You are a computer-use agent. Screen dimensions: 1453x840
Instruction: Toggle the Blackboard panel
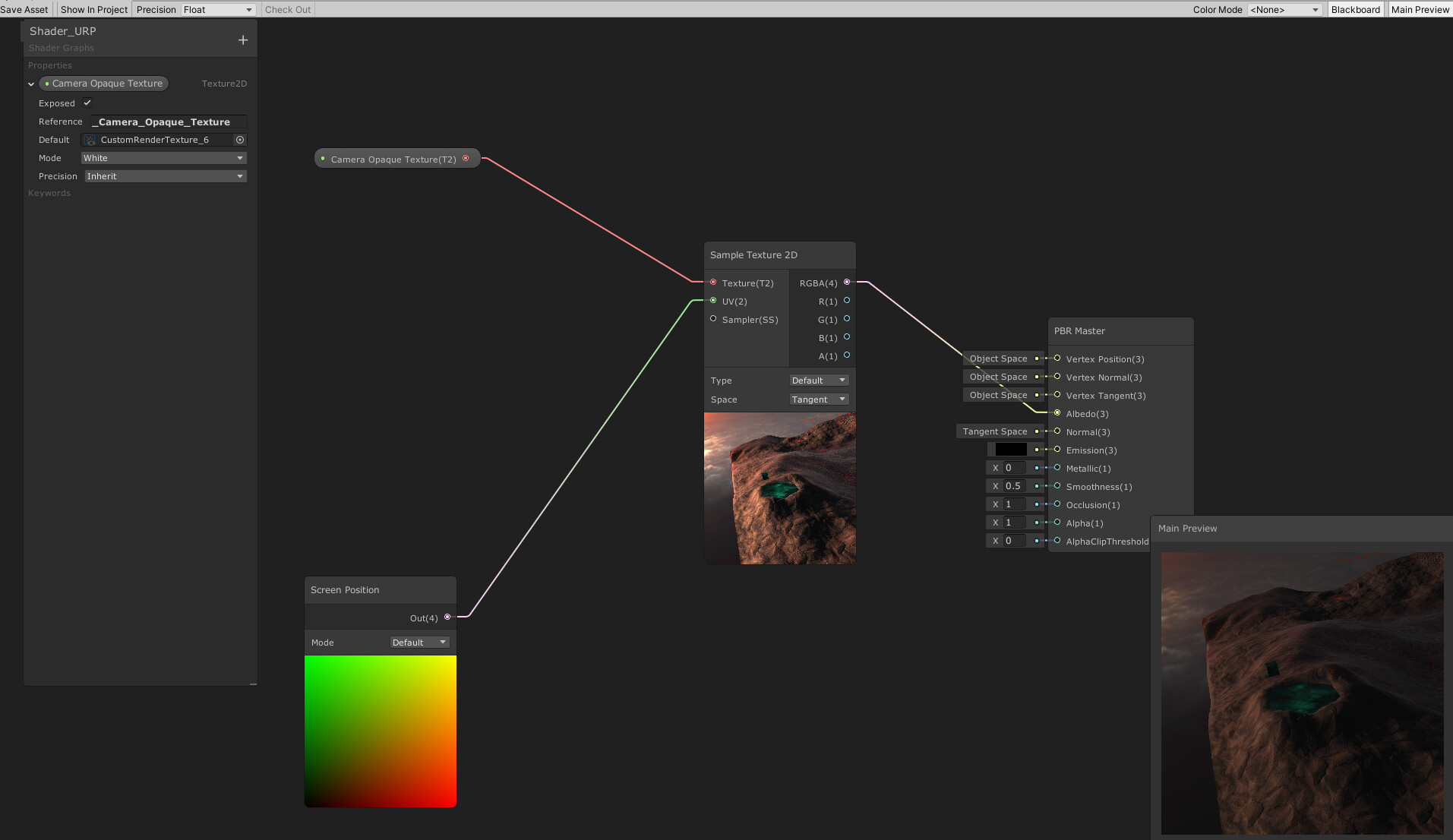click(1355, 9)
